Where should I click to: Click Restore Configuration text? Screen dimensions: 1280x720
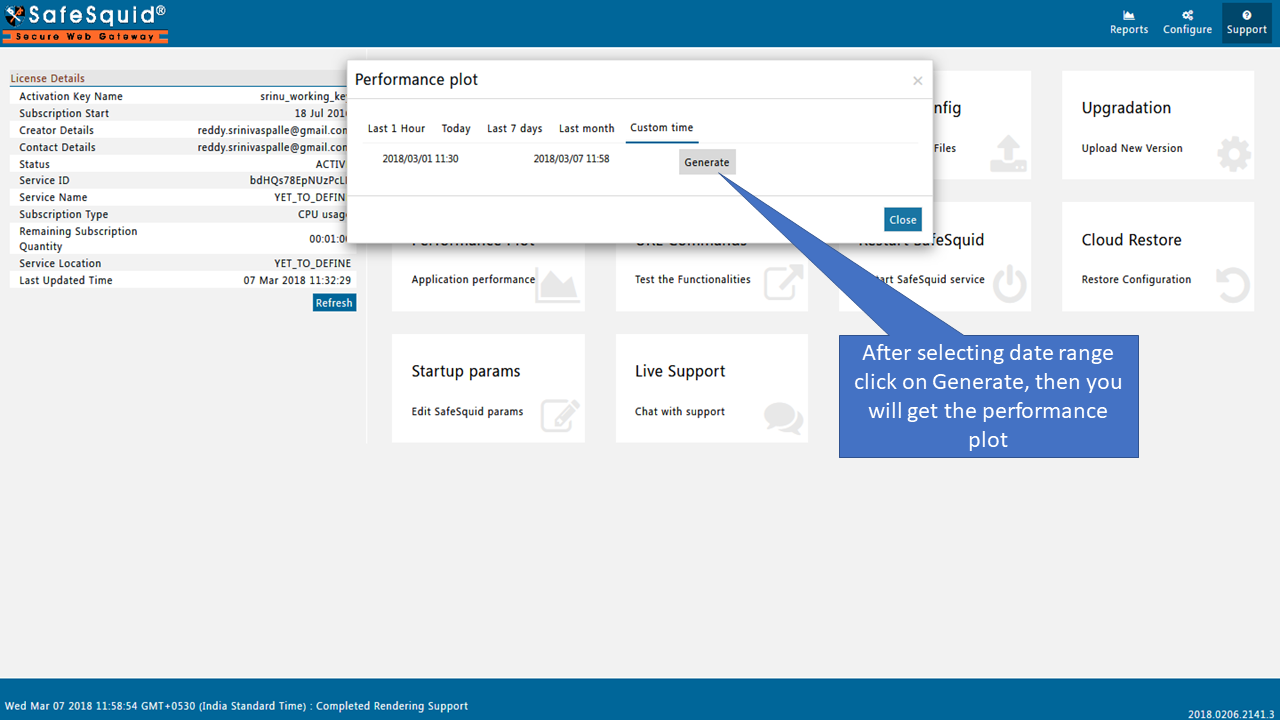click(1136, 280)
